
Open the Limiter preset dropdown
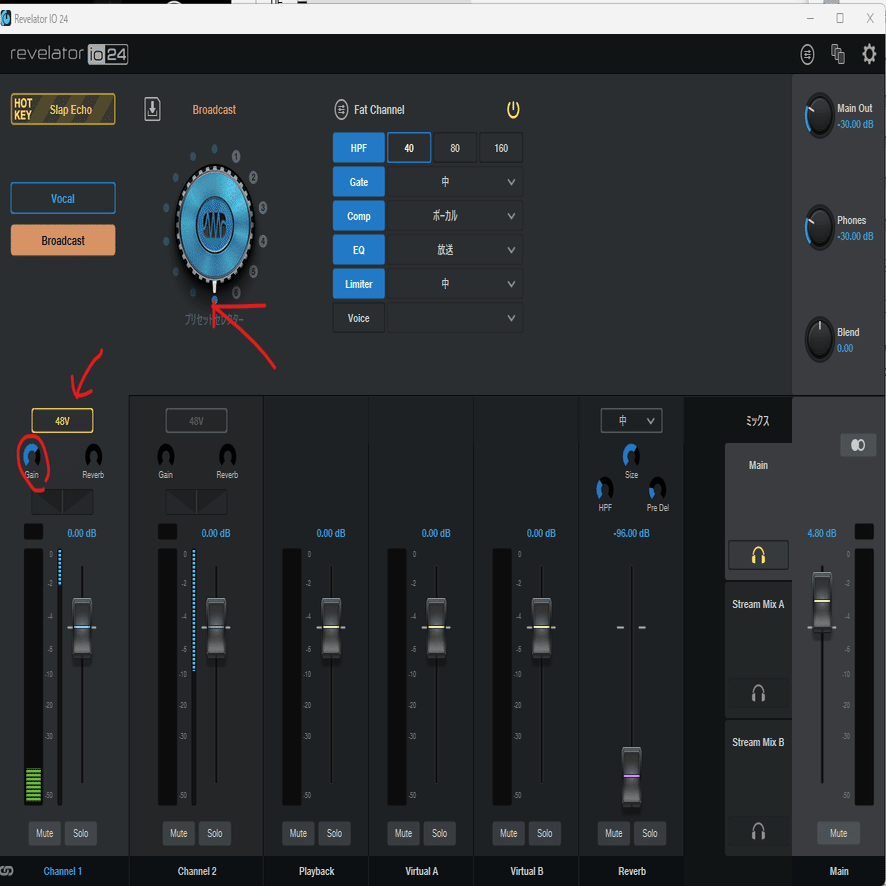[x=455, y=284]
